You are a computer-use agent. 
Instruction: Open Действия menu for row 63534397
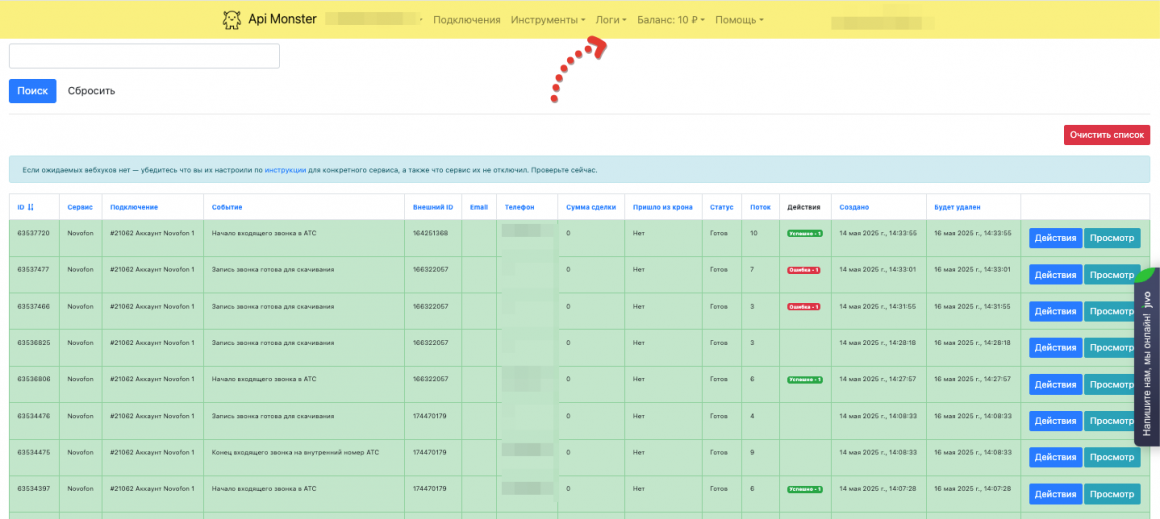point(1055,494)
